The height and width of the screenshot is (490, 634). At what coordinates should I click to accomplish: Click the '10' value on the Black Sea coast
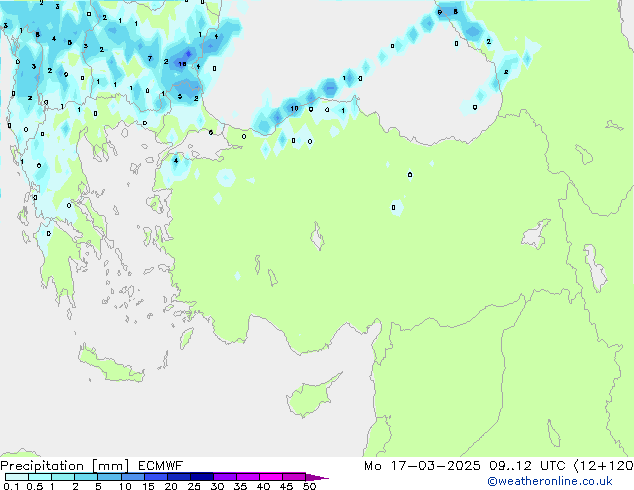pos(294,108)
